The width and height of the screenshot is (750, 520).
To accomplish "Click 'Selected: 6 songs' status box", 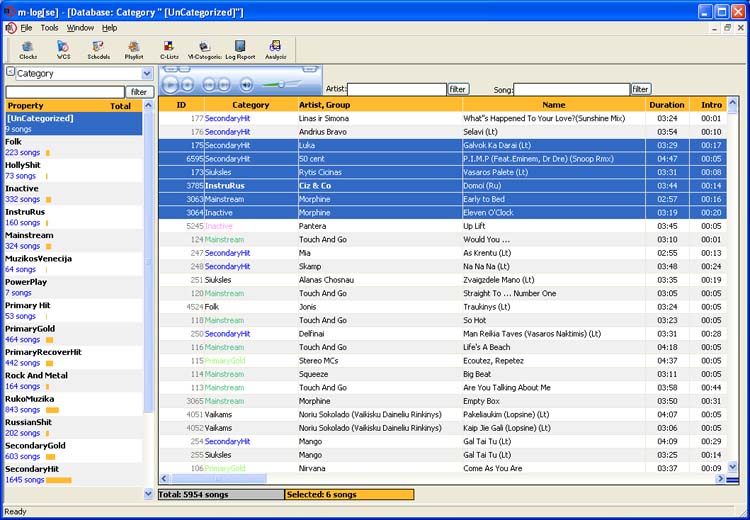I will (349, 495).
